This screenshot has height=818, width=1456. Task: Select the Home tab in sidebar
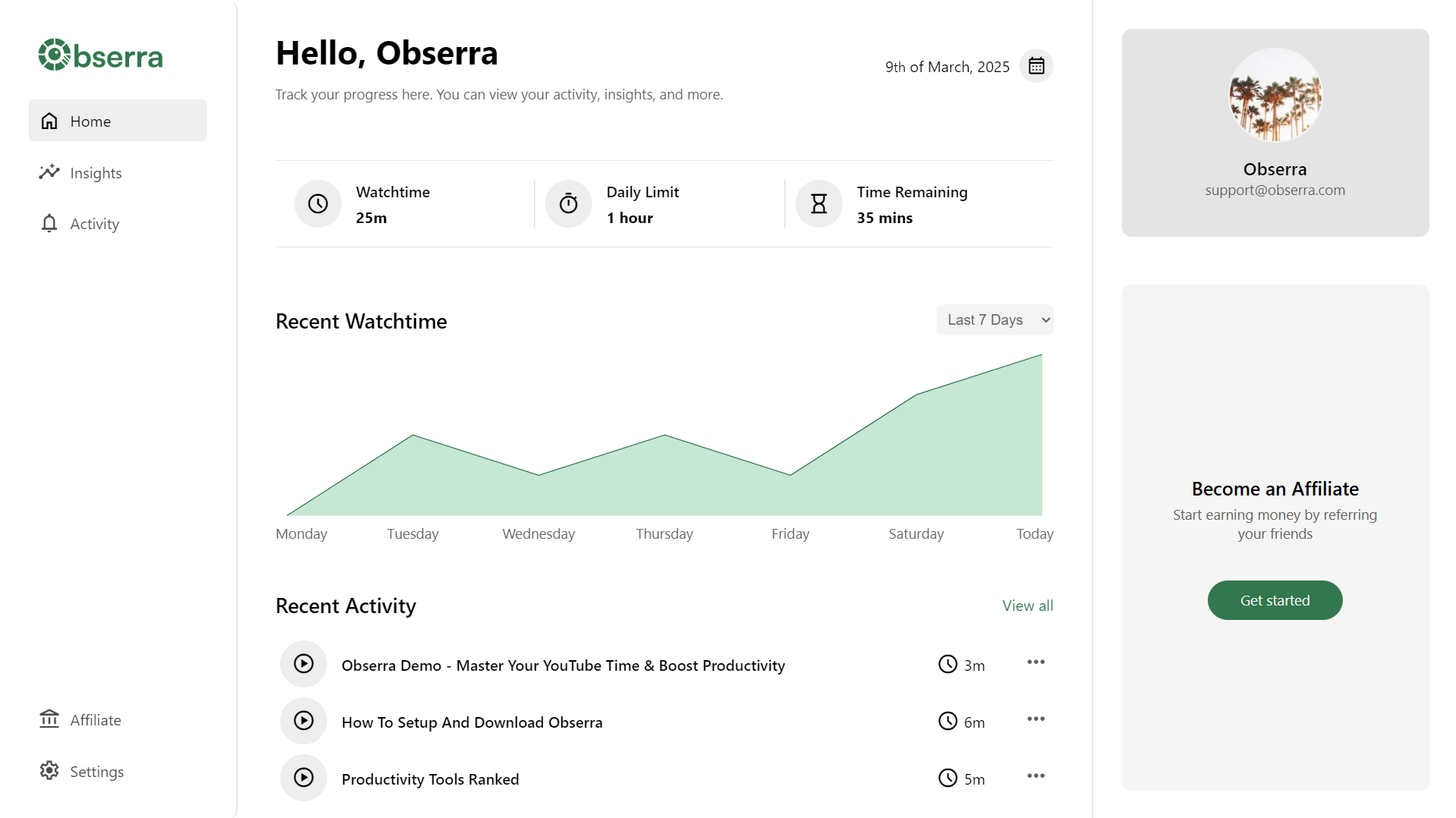tap(90, 121)
